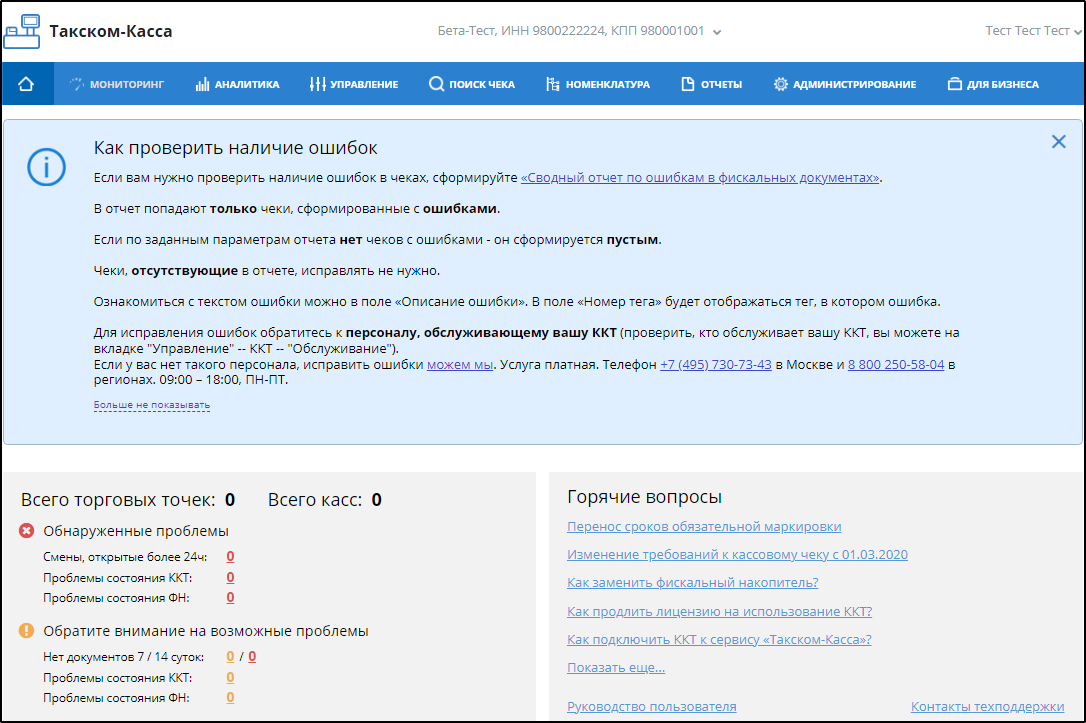Image resolution: width=1086 pixels, height=723 pixels.
Task: Click the Управление sliders icon
Action: (x=317, y=84)
